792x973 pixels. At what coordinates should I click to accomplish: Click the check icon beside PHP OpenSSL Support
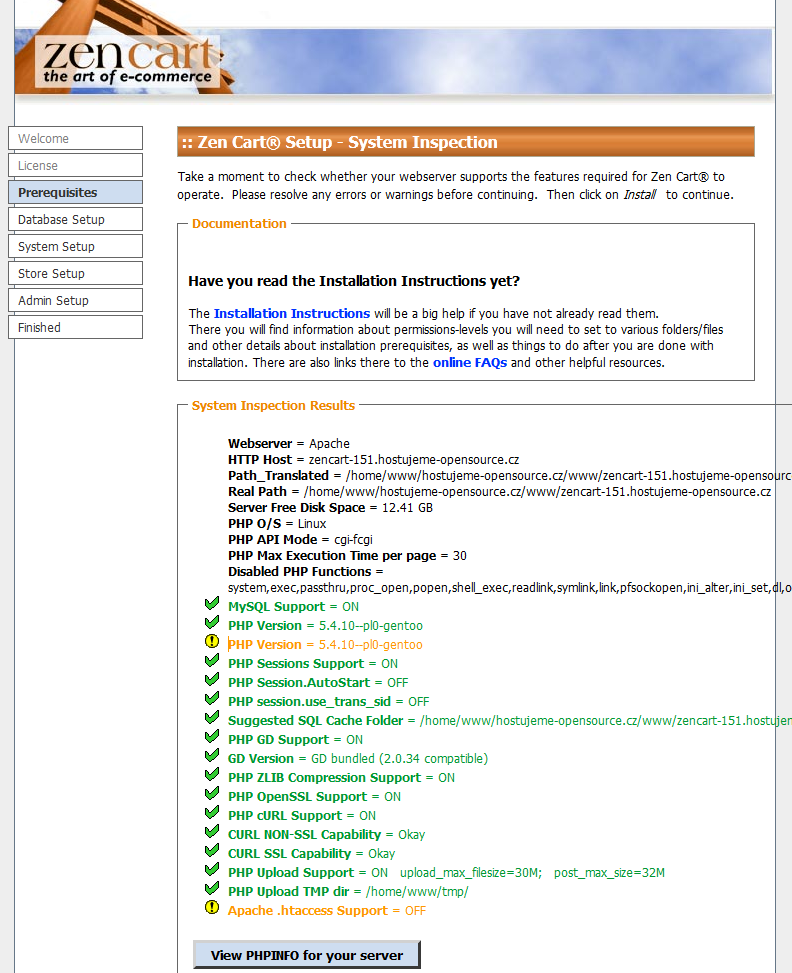(x=212, y=794)
